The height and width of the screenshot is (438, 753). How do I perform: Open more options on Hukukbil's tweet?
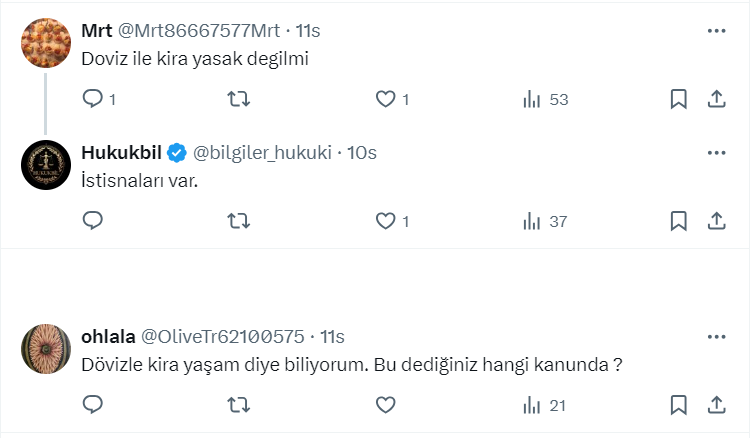click(716, 153)
